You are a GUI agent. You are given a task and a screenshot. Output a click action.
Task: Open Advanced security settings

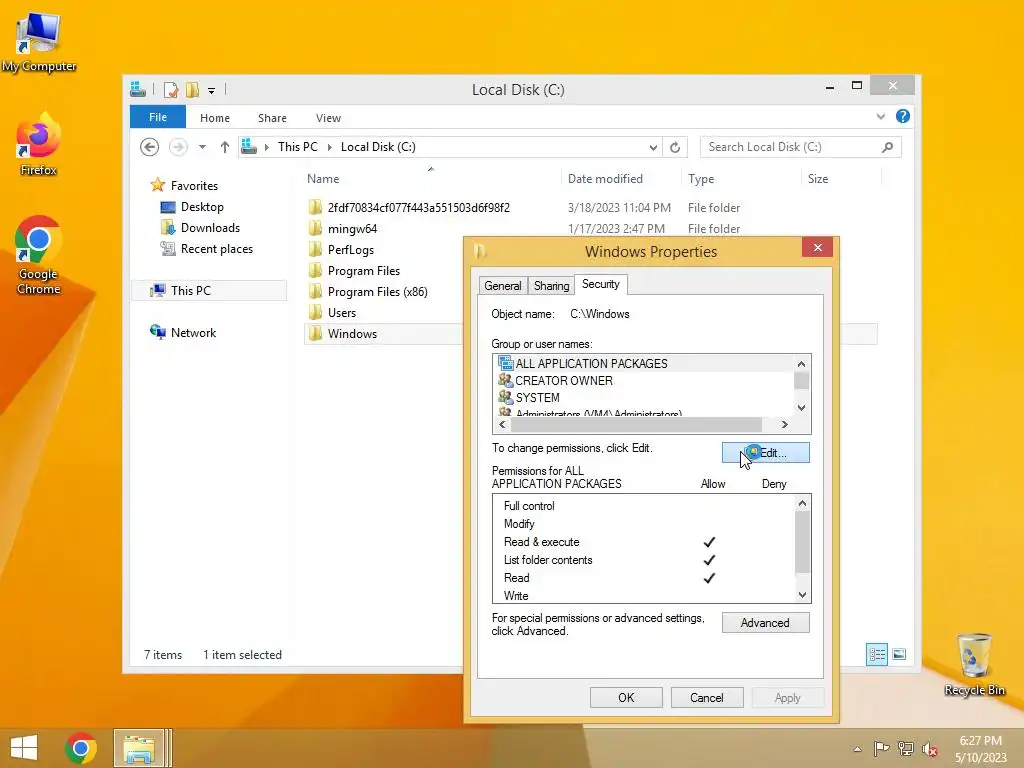click(765, 622)
